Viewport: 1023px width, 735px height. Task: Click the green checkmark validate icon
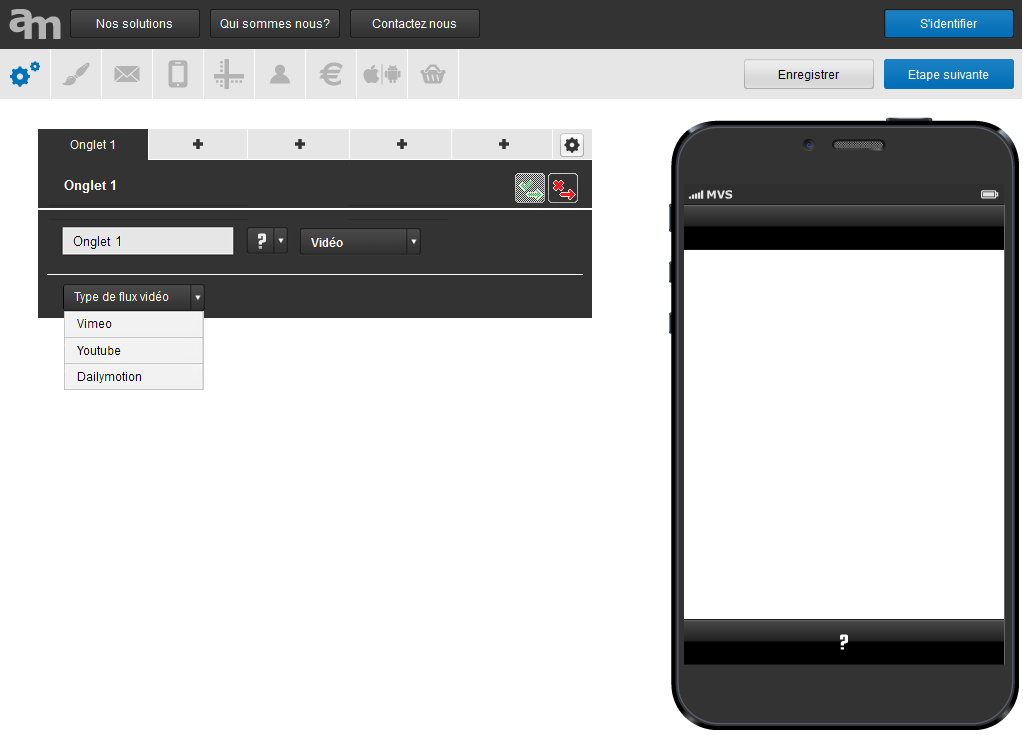(530, 188)
